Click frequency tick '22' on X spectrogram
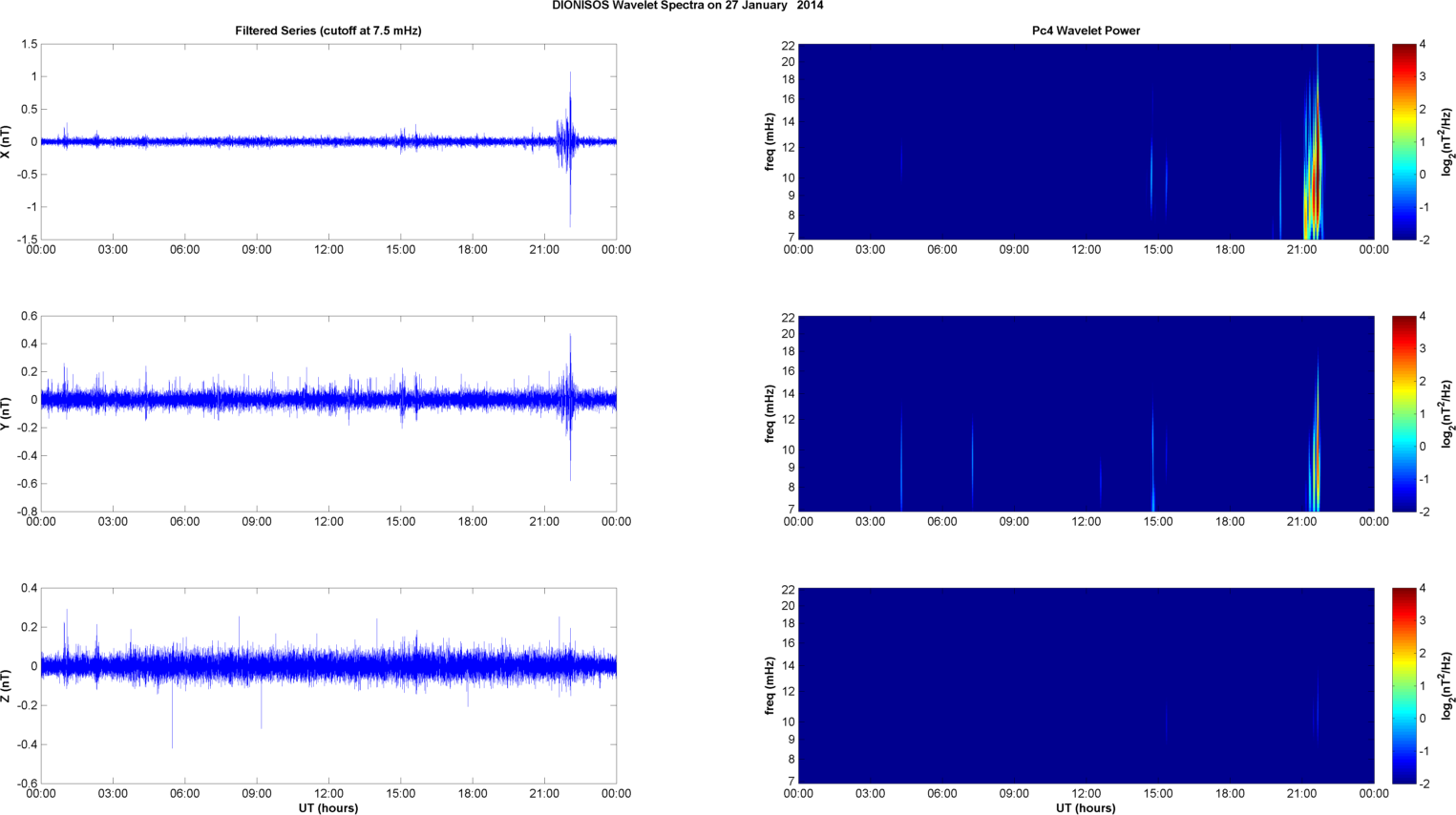 tap(789, 46)
